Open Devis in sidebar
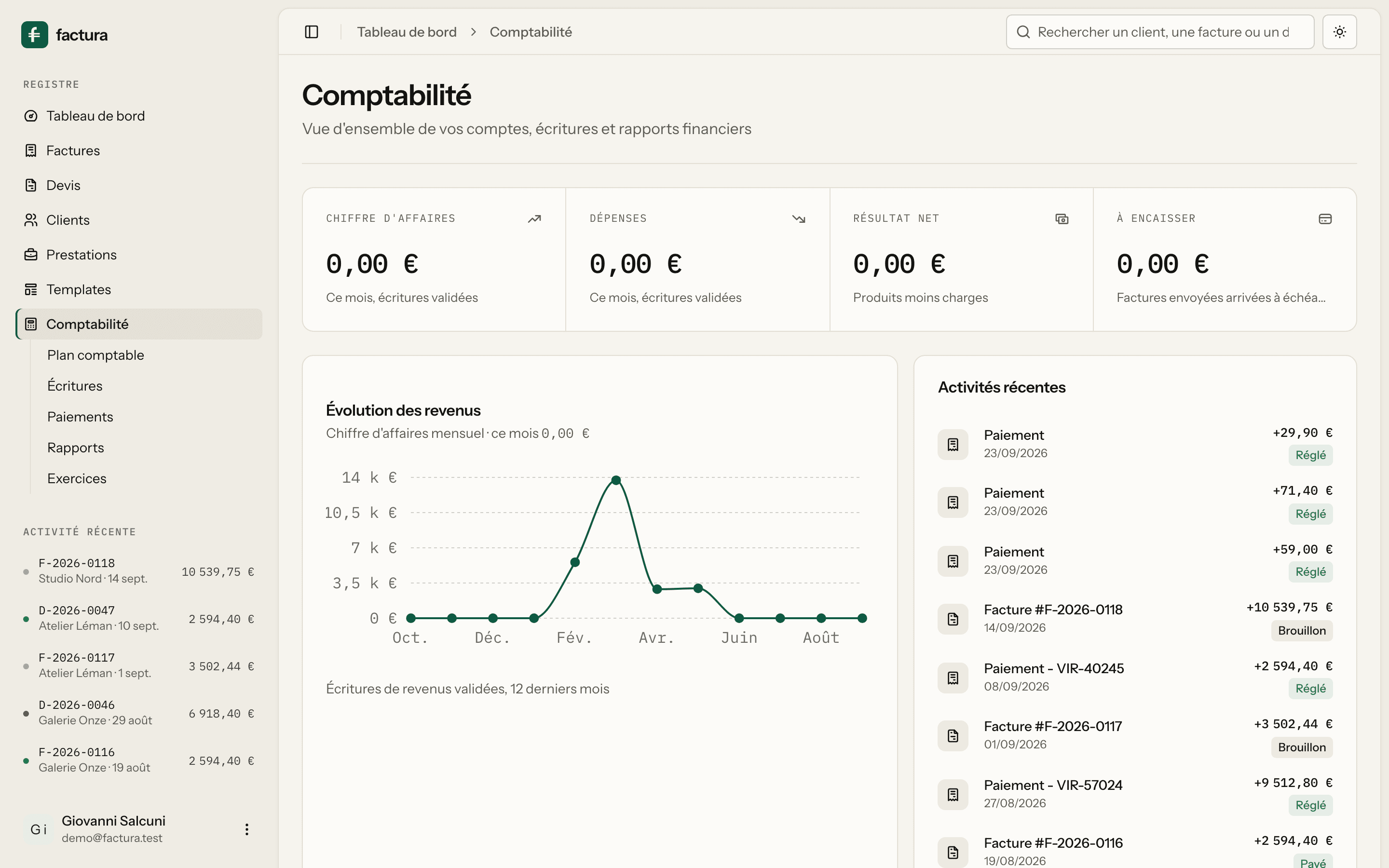This screenshot has width=1389, height=868. [139, 186]
